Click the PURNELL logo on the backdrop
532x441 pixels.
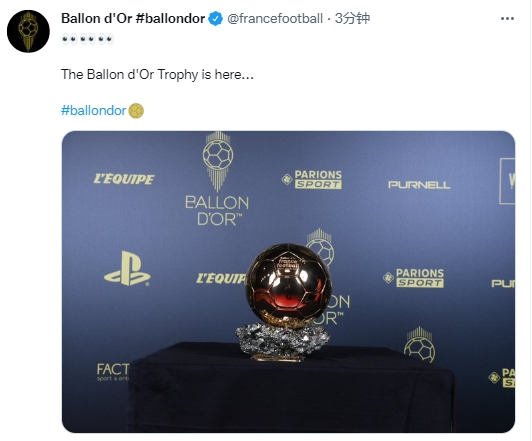click(x=419, y=185)
